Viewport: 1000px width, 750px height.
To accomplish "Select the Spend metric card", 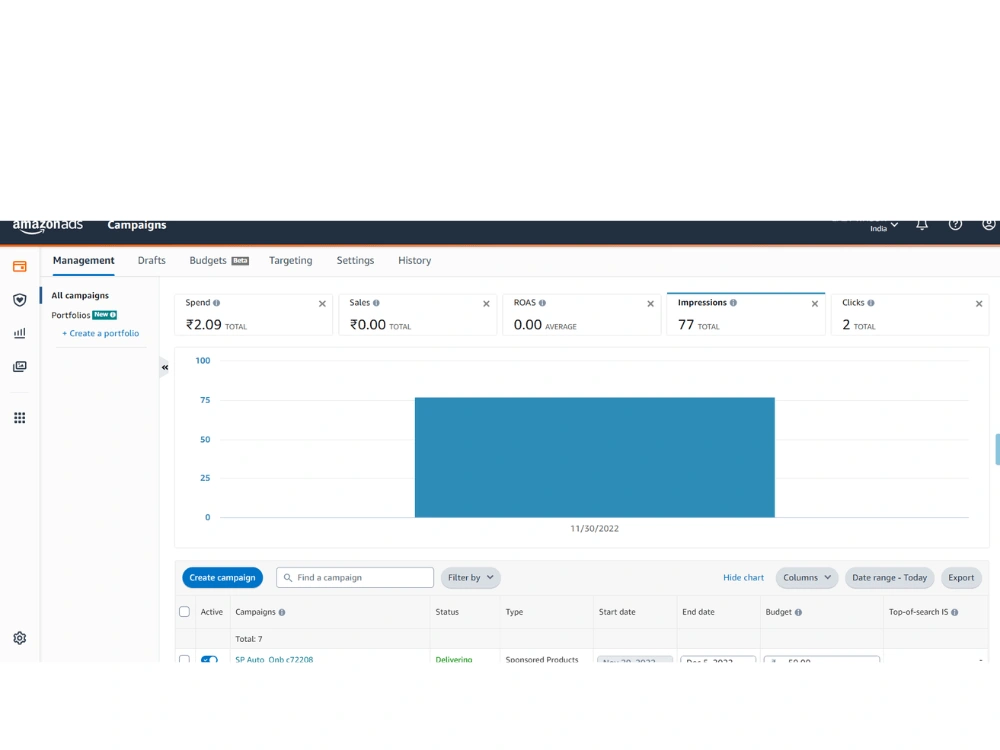I will click(253, 314).
